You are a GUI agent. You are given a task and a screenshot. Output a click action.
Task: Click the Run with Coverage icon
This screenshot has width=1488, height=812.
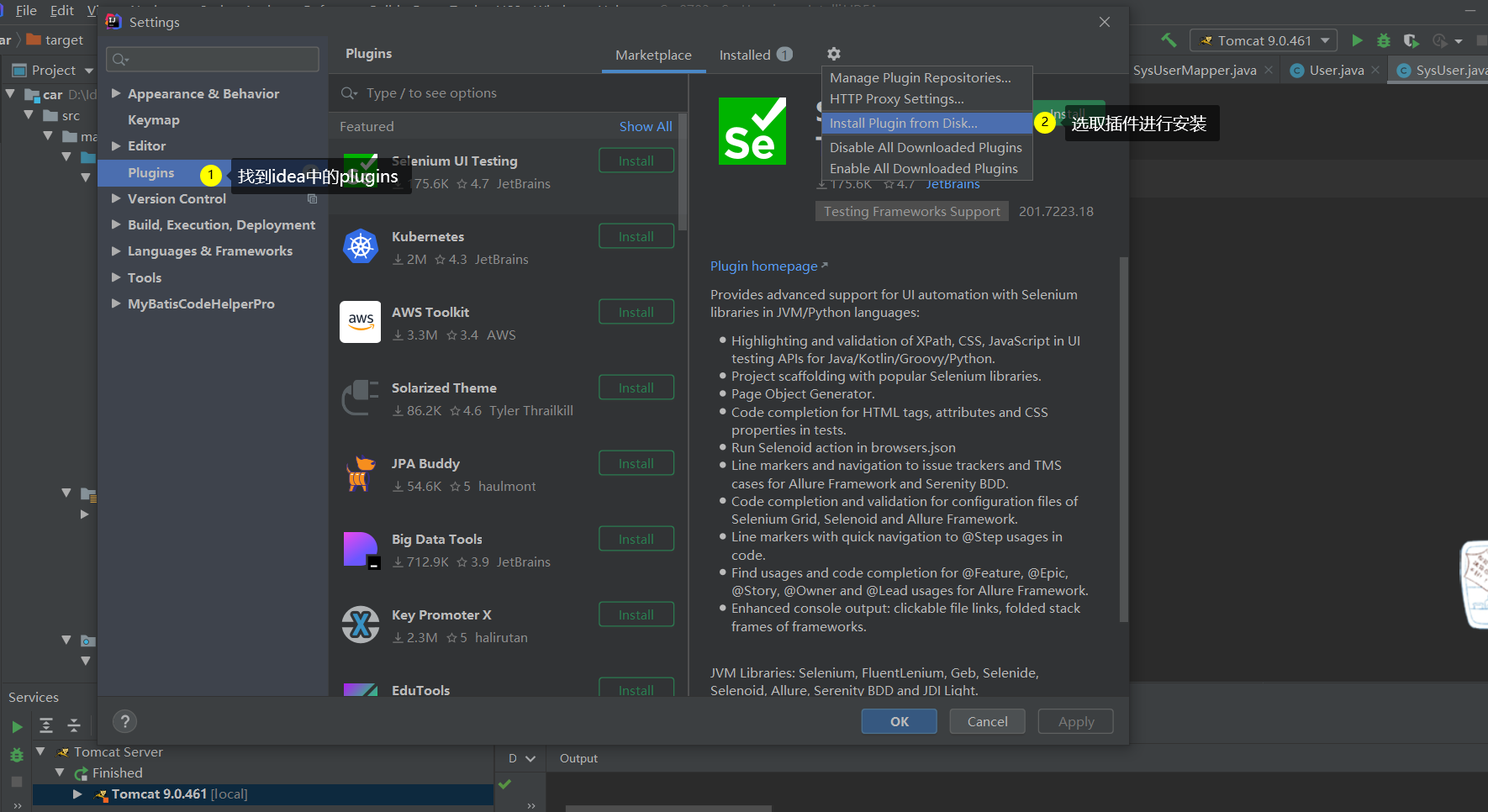(x=1411, y=40)
